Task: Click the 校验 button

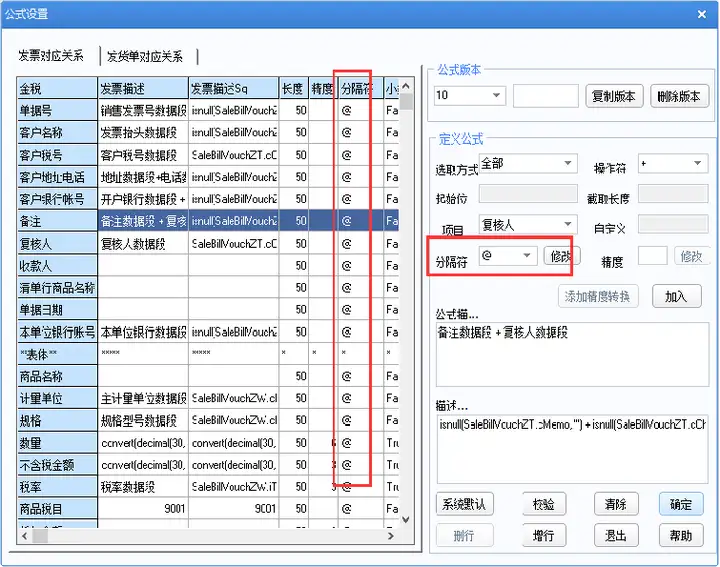Action: click(544, 505)
